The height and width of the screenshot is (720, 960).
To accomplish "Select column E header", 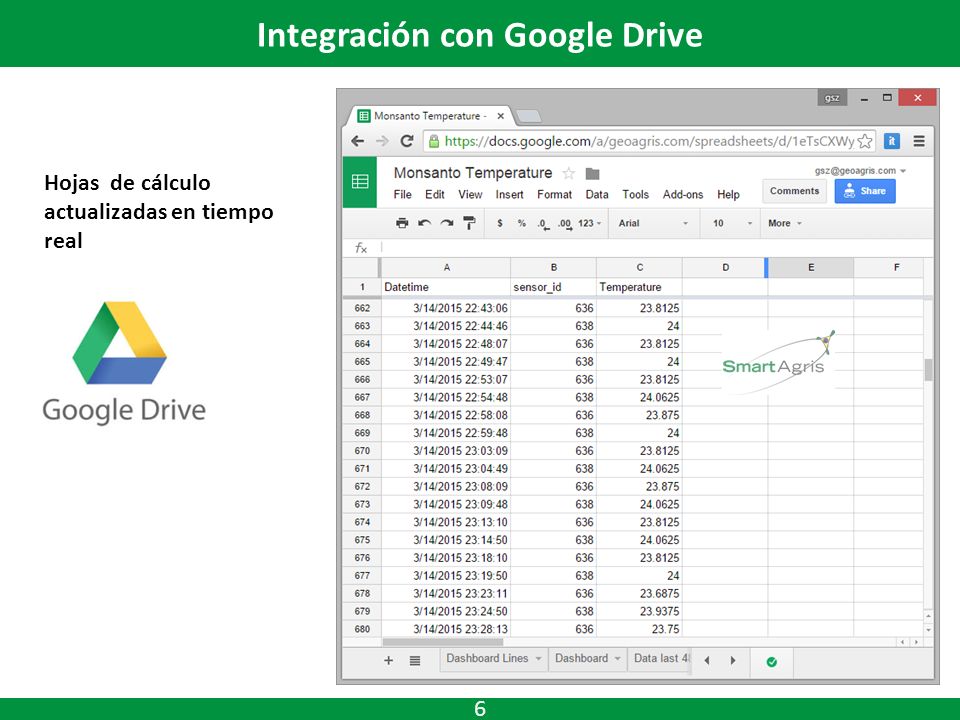I will pyautogui.click(x=811, y=268).
